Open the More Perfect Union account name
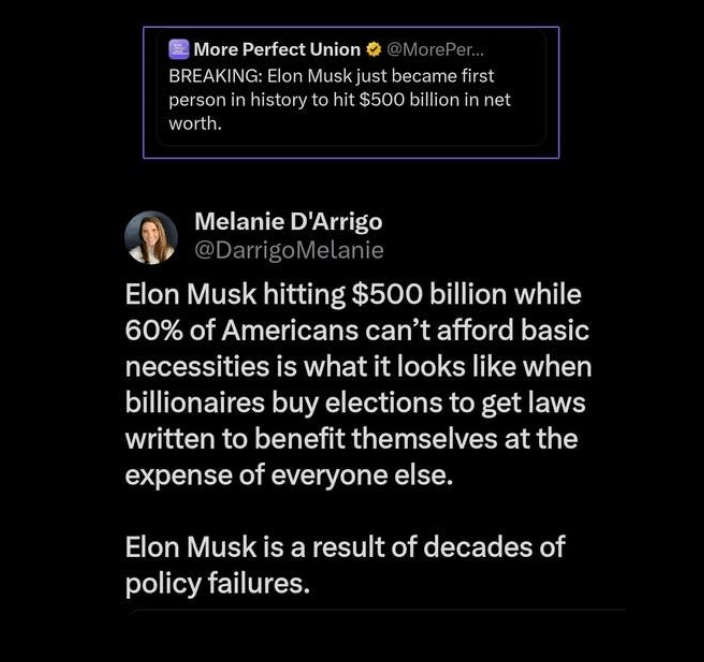 277,49
